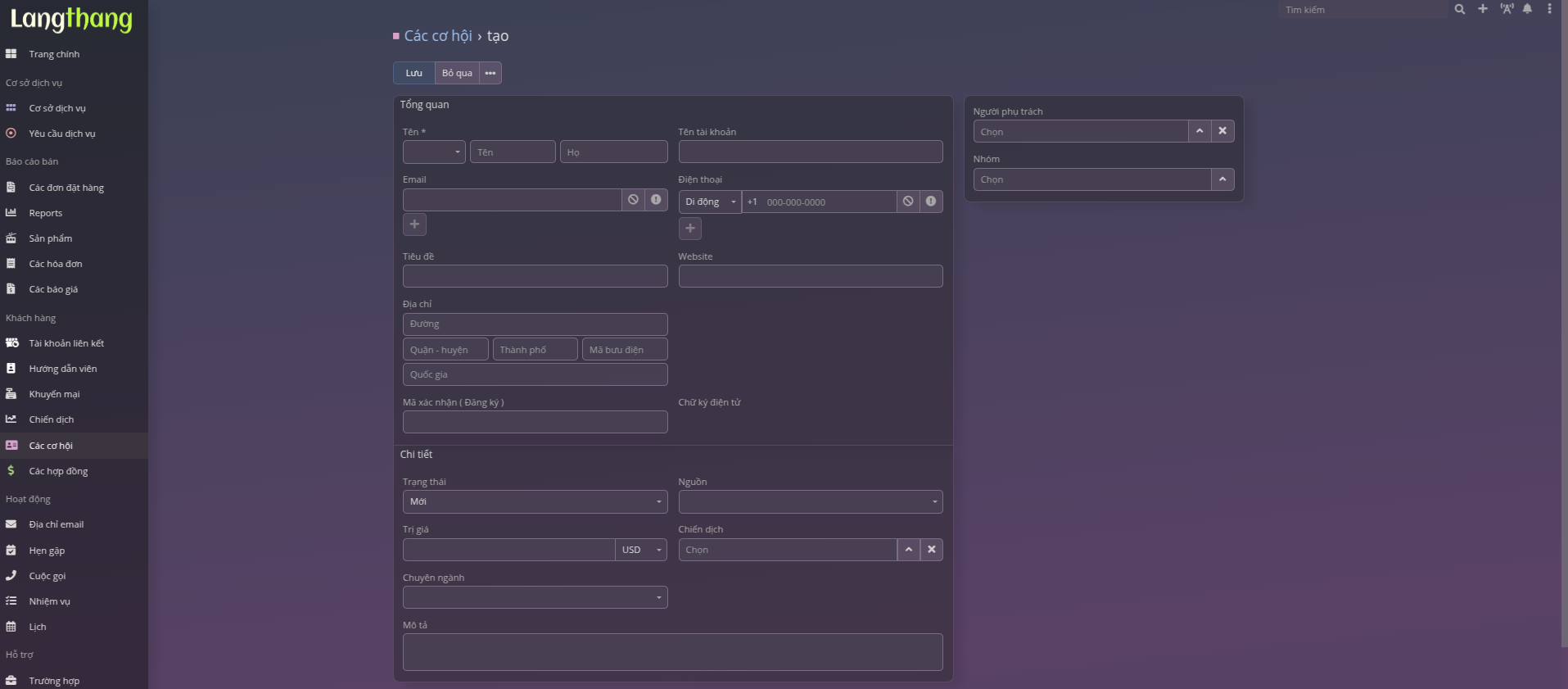This screenshot has height=689, width=1568.
Task: Click the plus quick-create icon in top bar
Action: tap(1482, 9)
